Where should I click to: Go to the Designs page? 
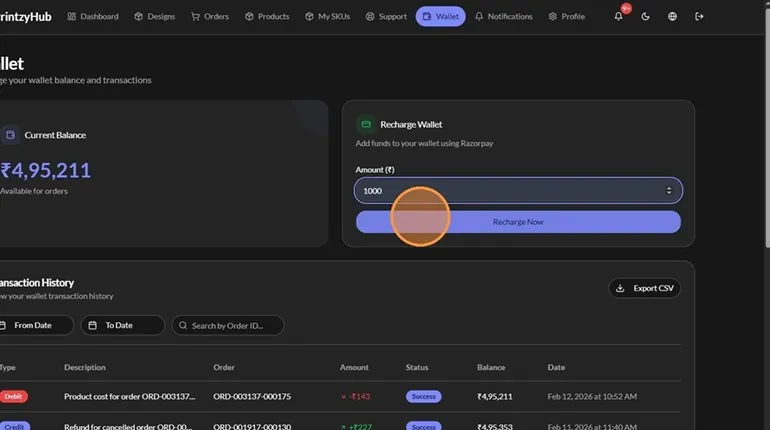click(155, 16)
